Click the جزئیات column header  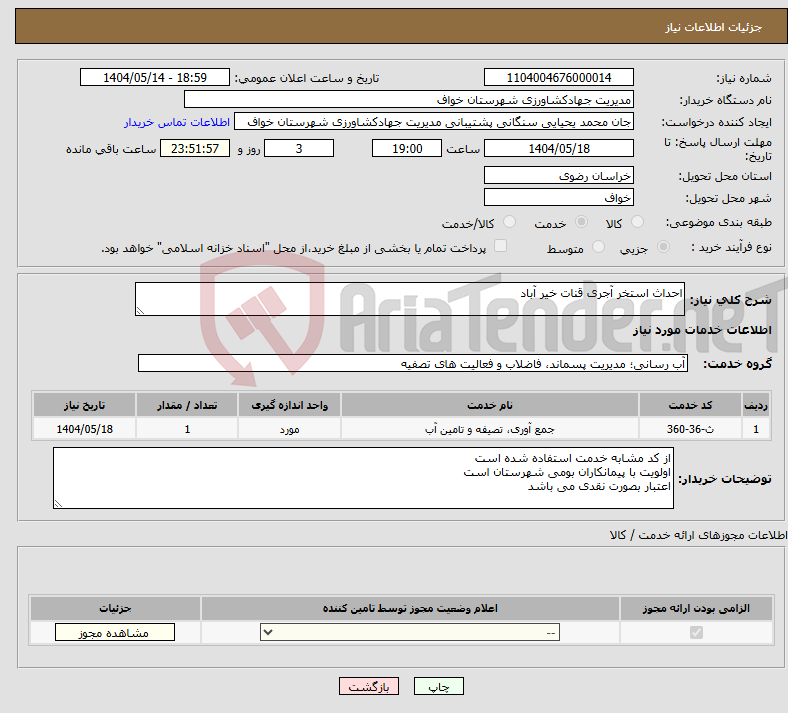115,608
